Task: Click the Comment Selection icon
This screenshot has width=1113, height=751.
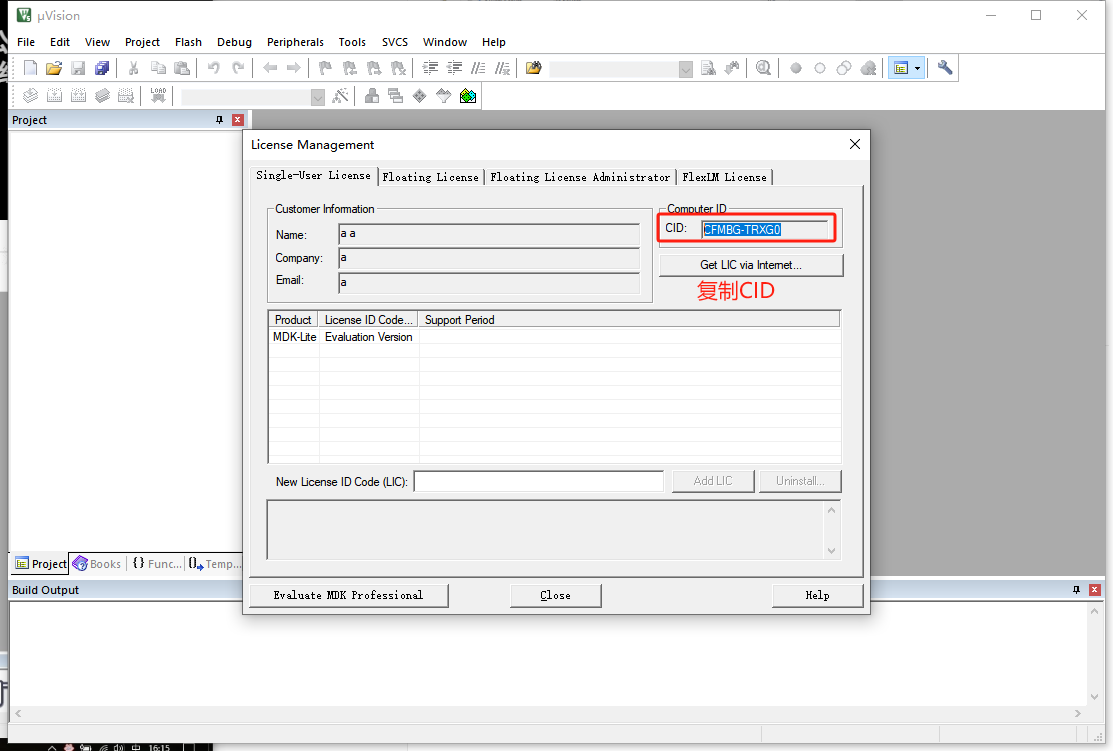Action: [x=478, y=68]
